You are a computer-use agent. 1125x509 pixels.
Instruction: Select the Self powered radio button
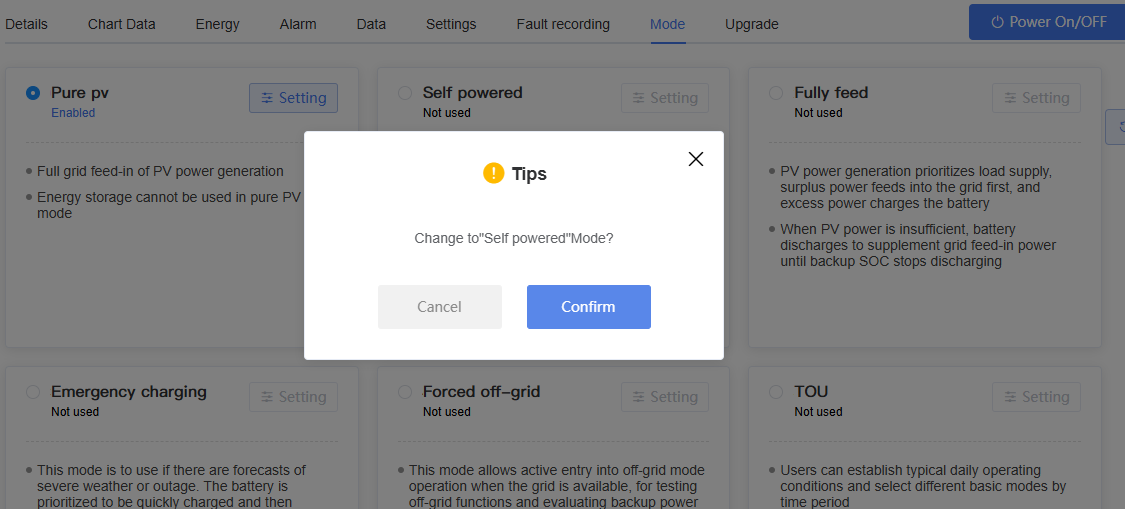[405, 93]
